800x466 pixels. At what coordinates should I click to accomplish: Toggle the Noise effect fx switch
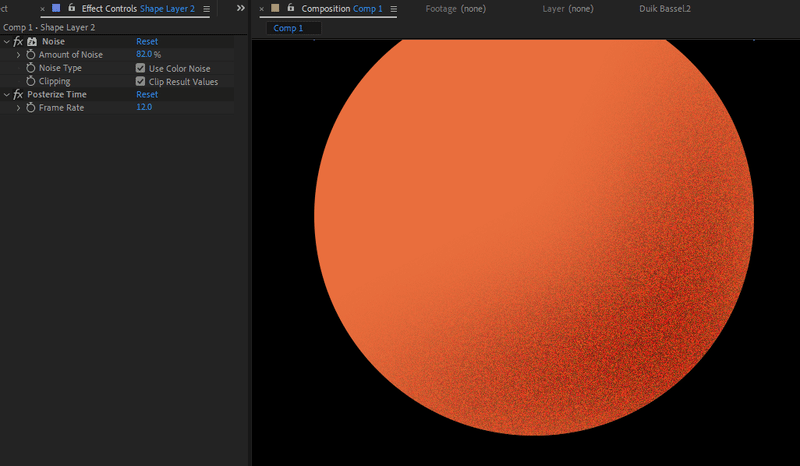pos(18,42)
